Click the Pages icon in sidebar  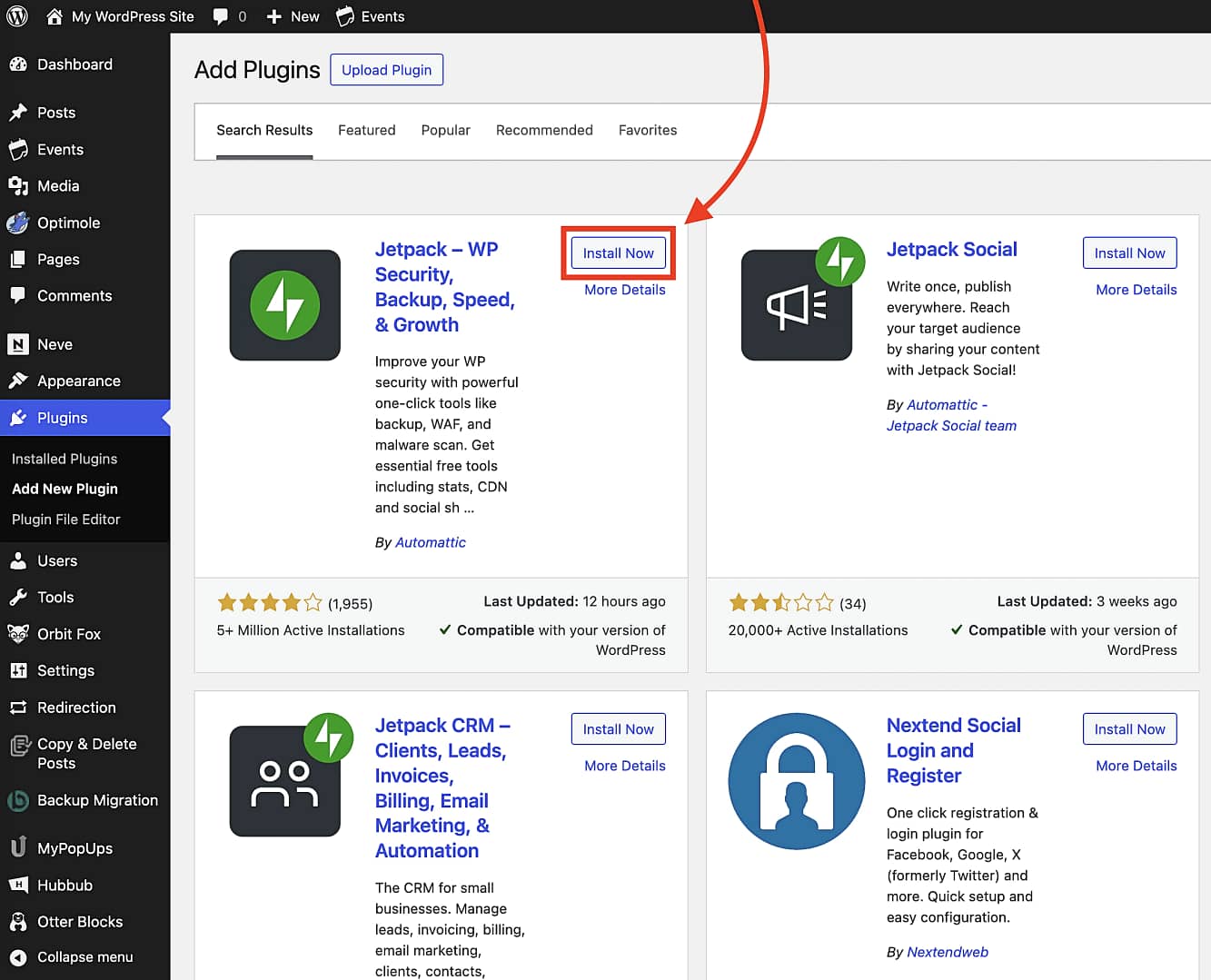(18, 260)
